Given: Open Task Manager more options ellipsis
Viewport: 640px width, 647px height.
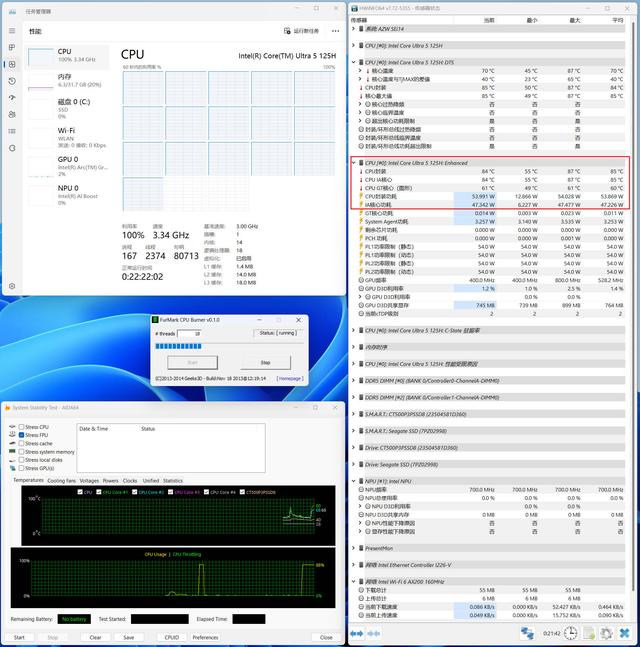Looking at the screenshot, I should point(335,31).
